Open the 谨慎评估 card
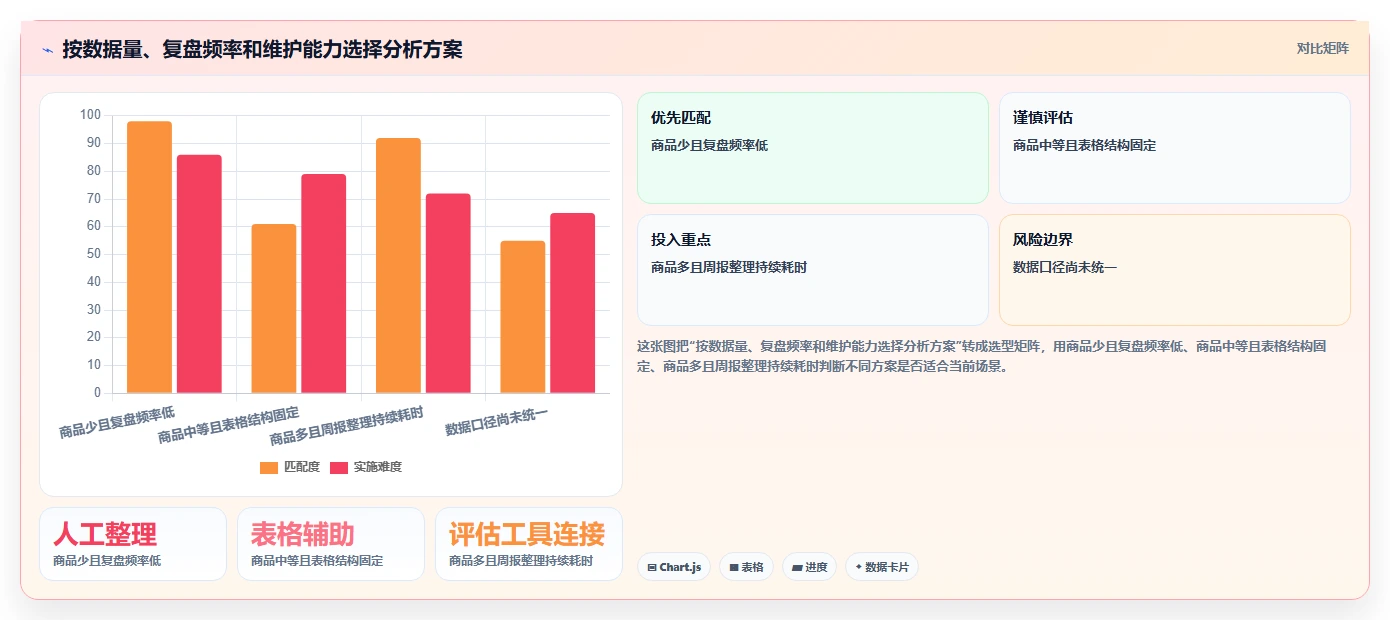Screen dimensions: 1390x620 [1175, 148]
